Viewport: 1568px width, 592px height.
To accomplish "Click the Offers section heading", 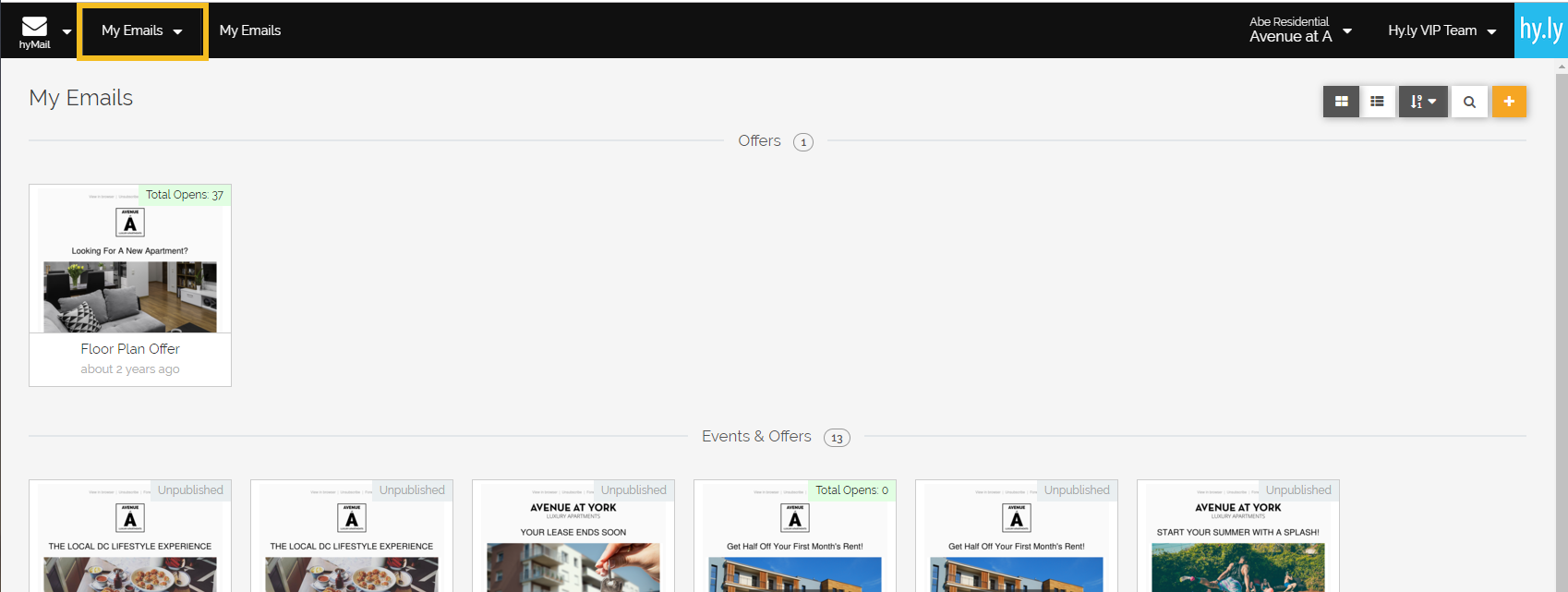I will coord(759,140).
